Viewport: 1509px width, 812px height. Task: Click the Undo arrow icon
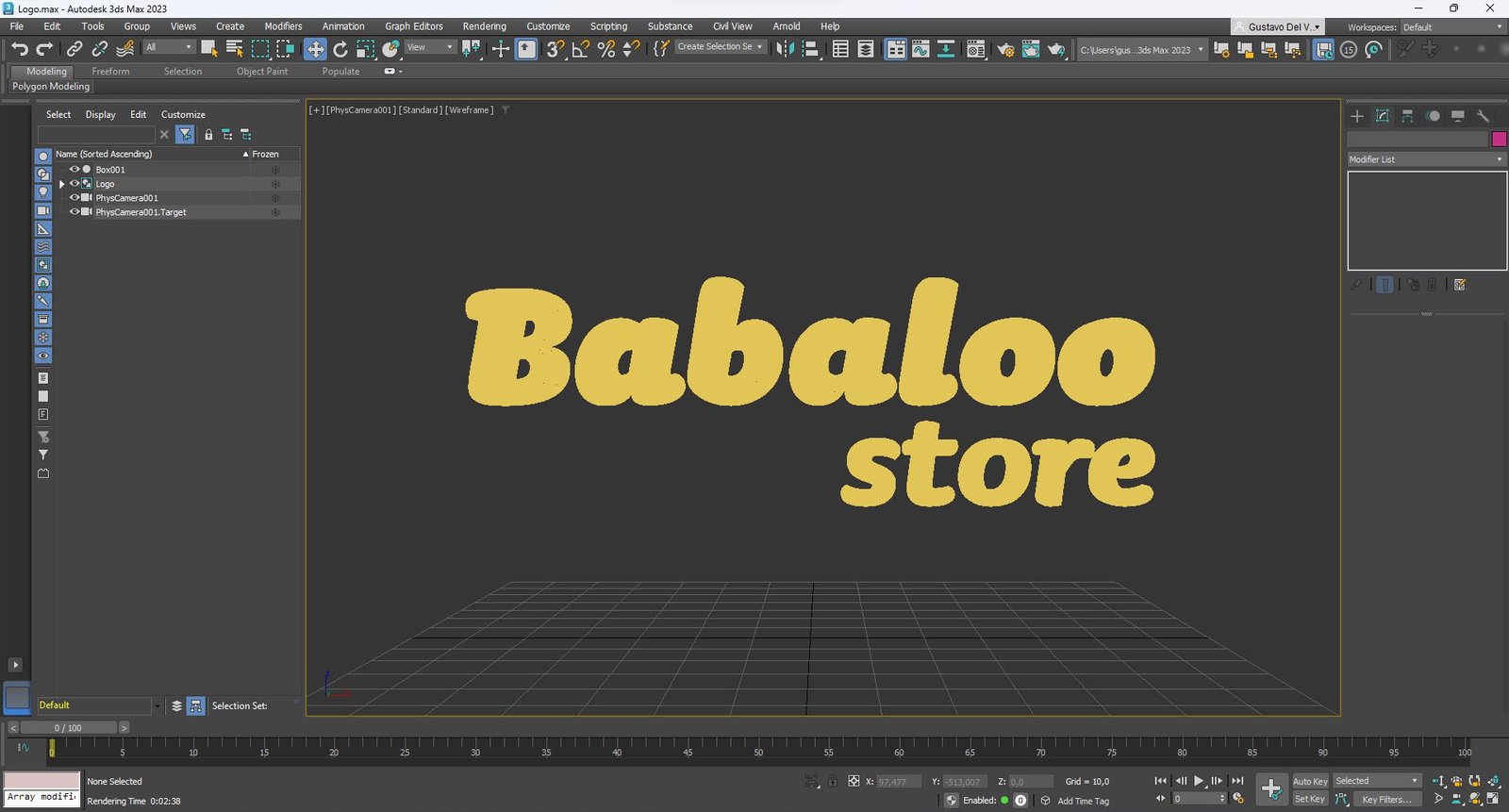pos(20,48)
